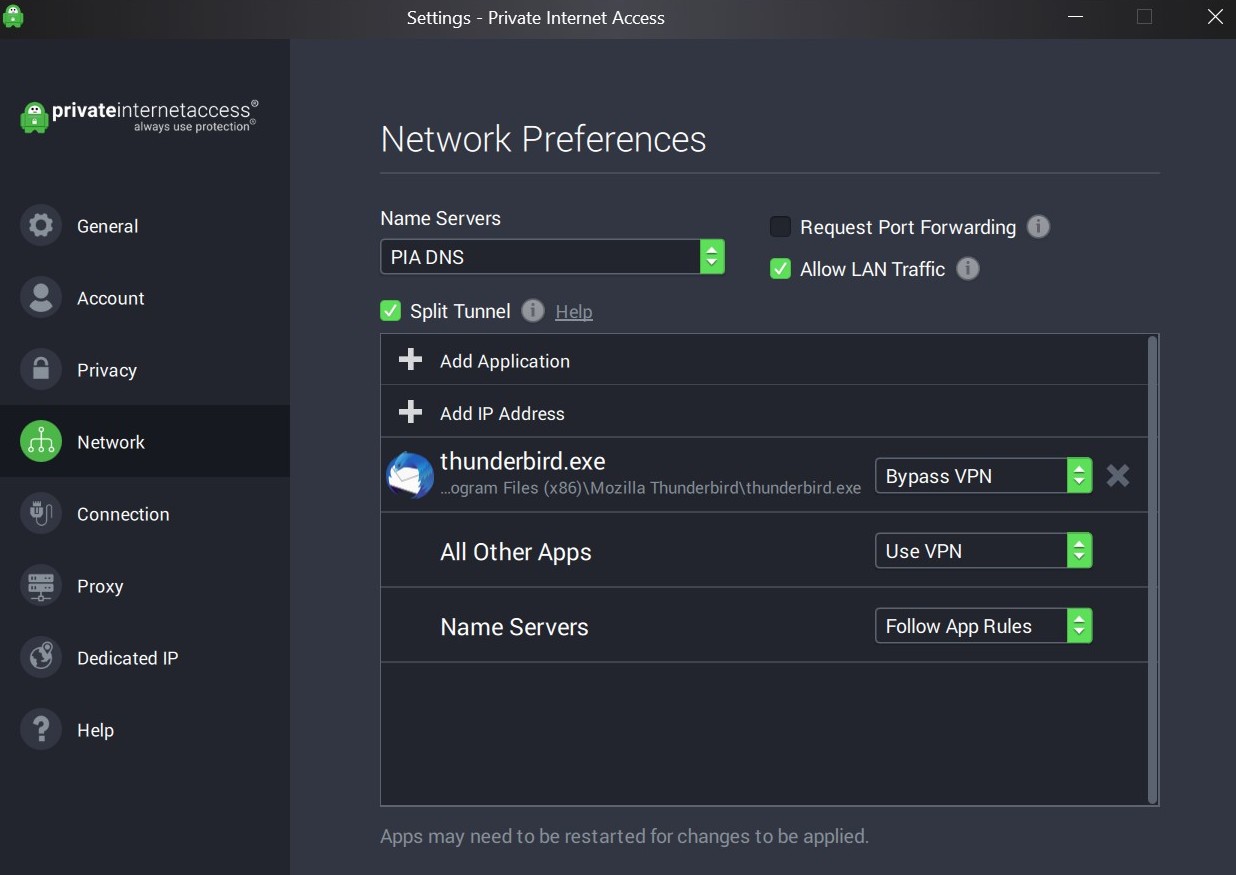
Task: Switch to the Network settings tab
Action: (110, 442)
